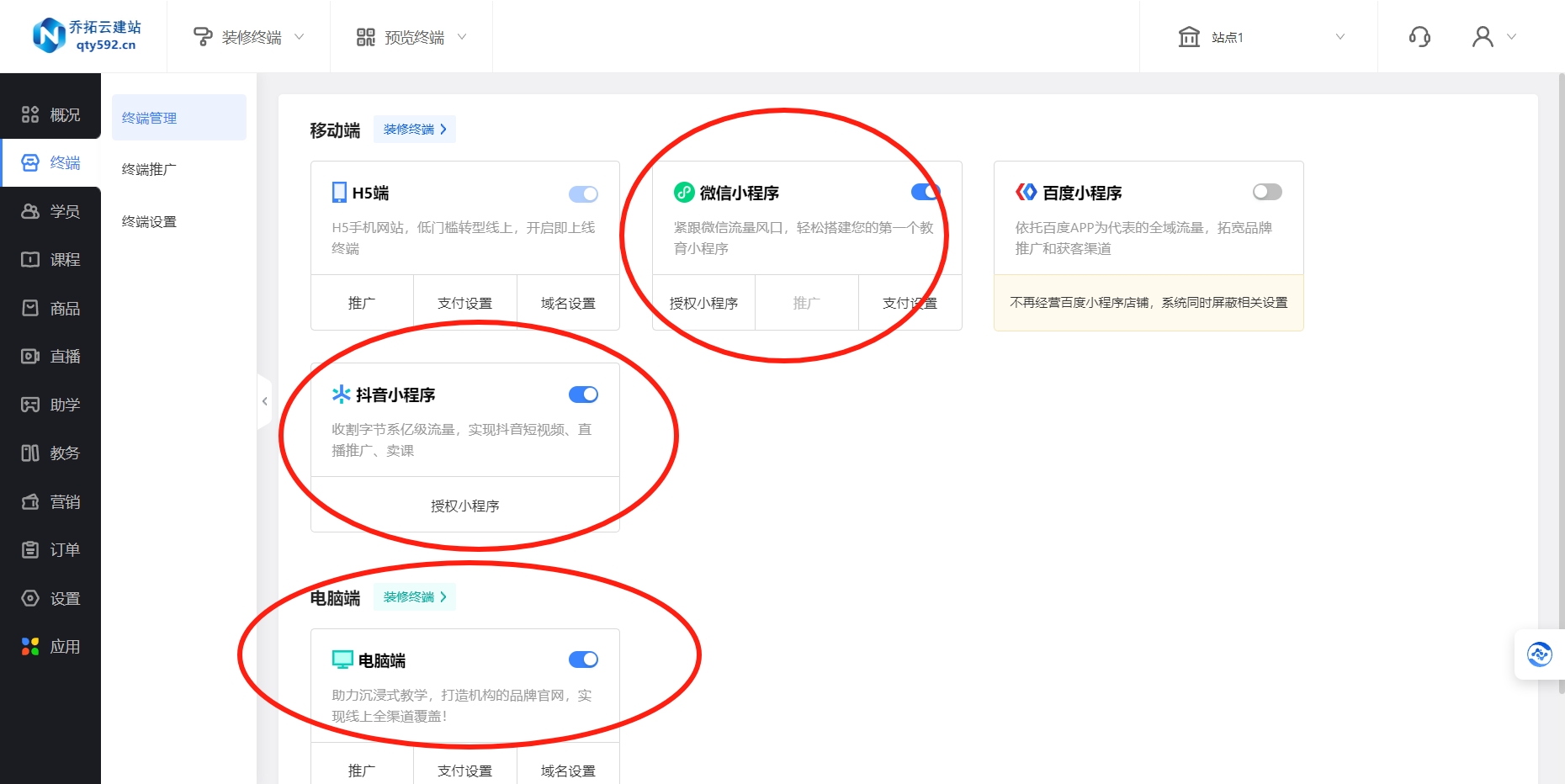Click the 直播 (Live) sidebar icon
The image size is (1565, 784).
[50, 356]
